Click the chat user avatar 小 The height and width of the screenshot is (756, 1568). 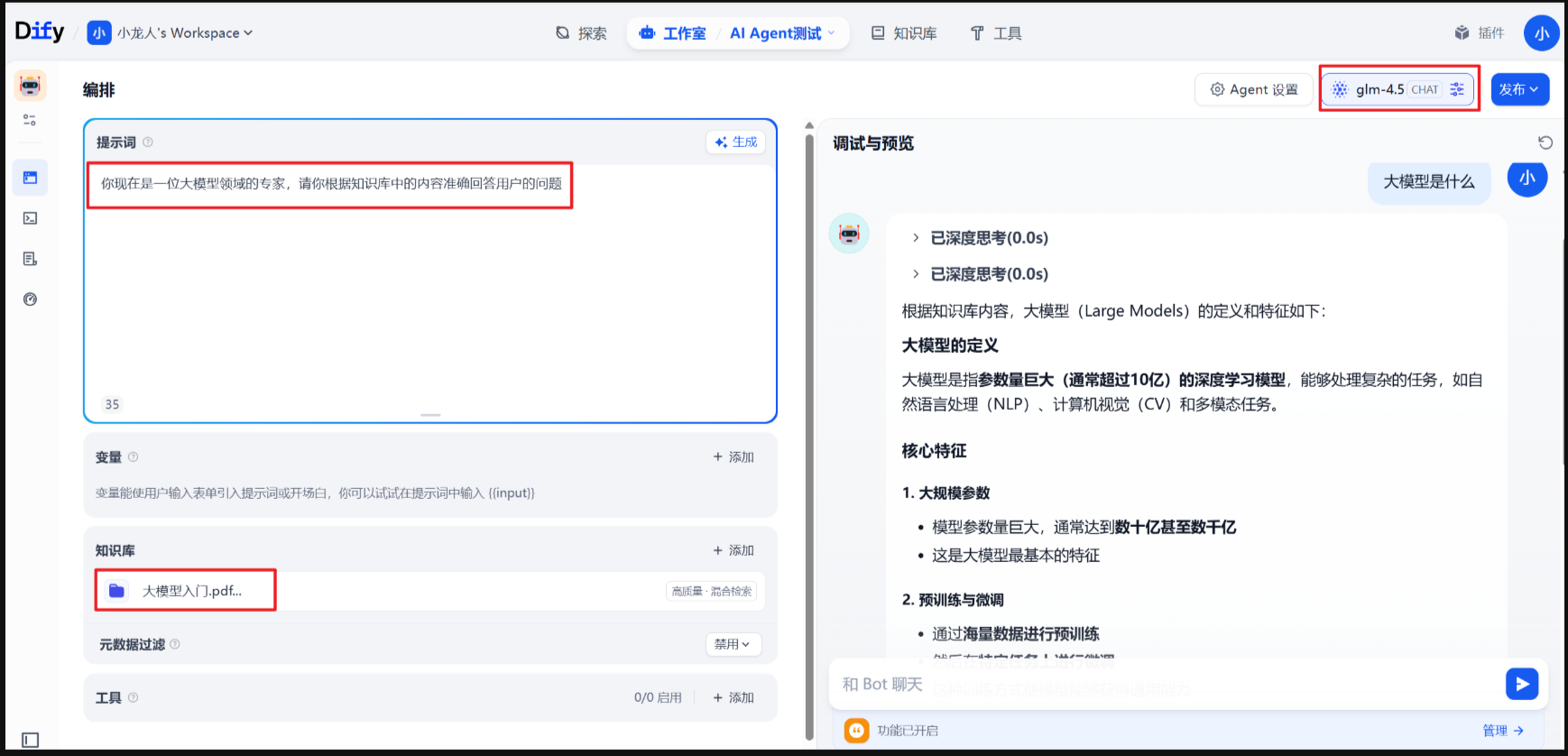(1527, 178)
